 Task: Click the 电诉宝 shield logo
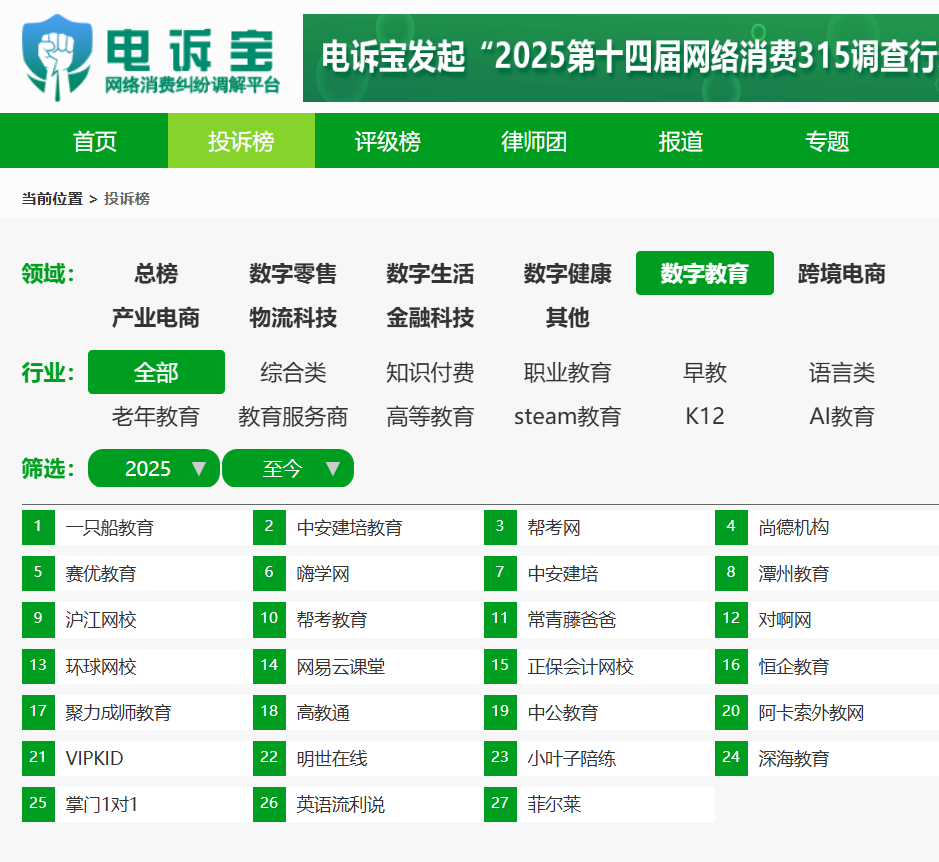pos(57,58)
